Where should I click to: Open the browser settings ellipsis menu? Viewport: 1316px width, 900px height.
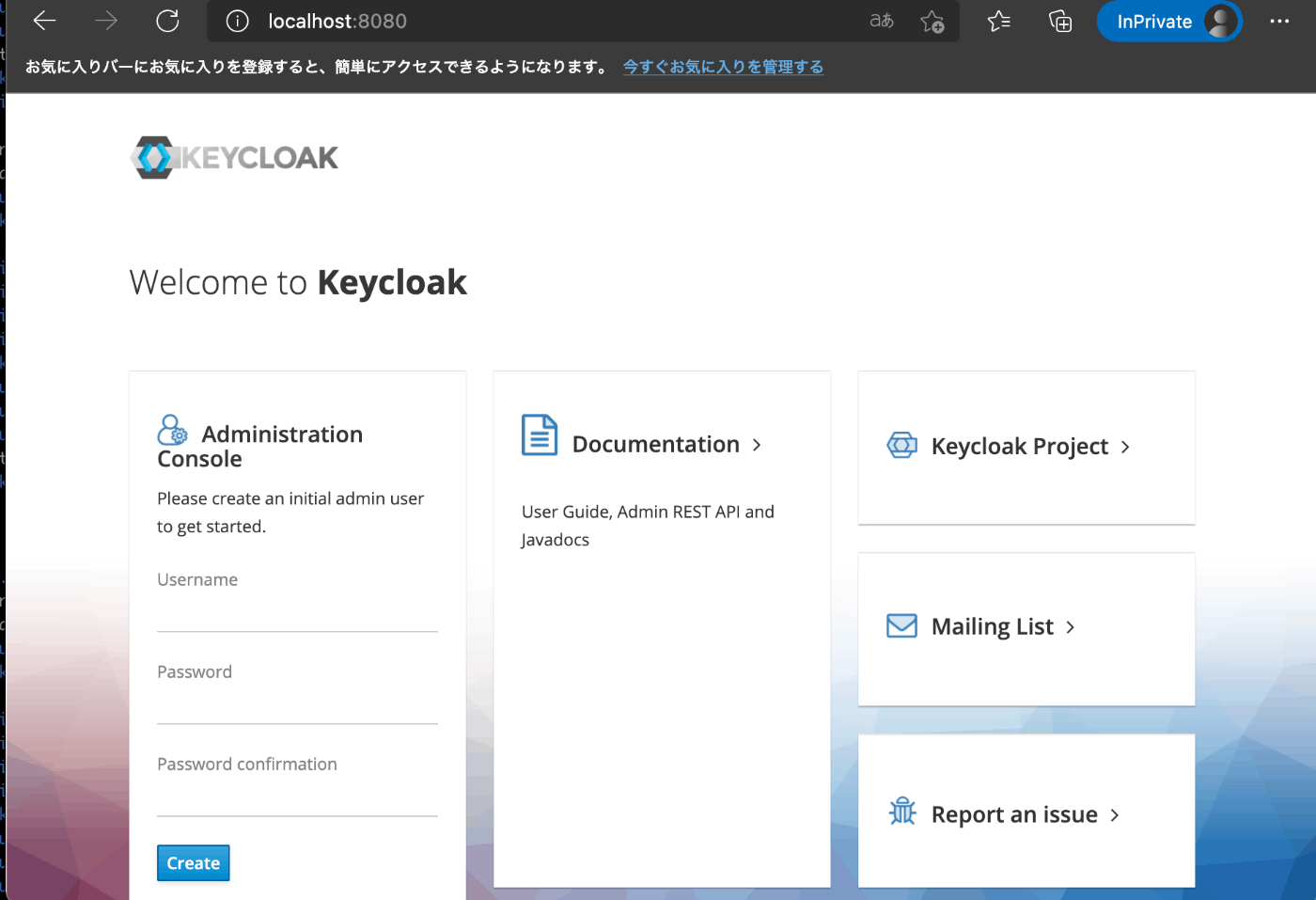coord(1279,21)
